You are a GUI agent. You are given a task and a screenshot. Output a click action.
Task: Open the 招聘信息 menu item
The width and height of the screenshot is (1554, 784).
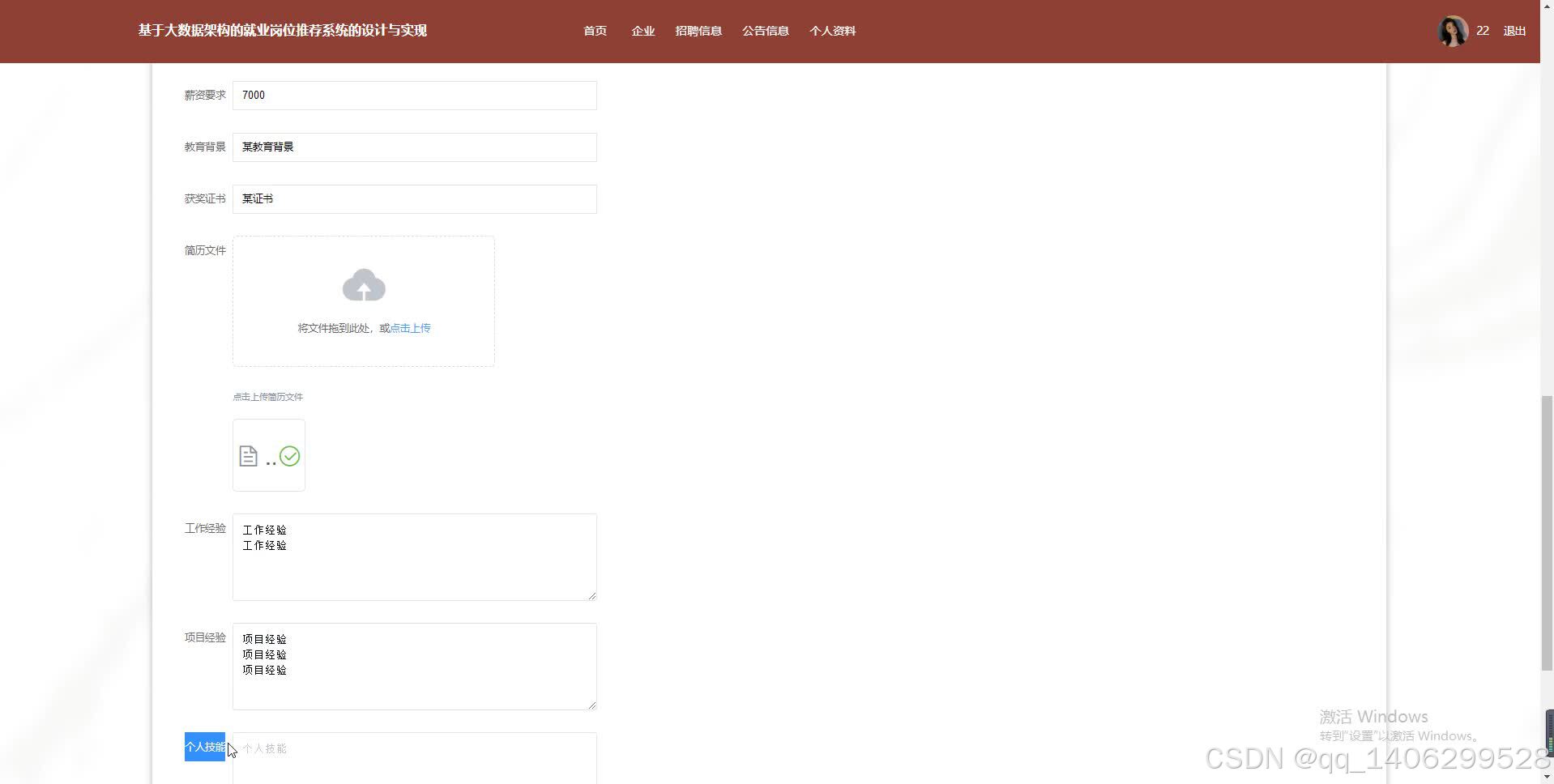698,31
